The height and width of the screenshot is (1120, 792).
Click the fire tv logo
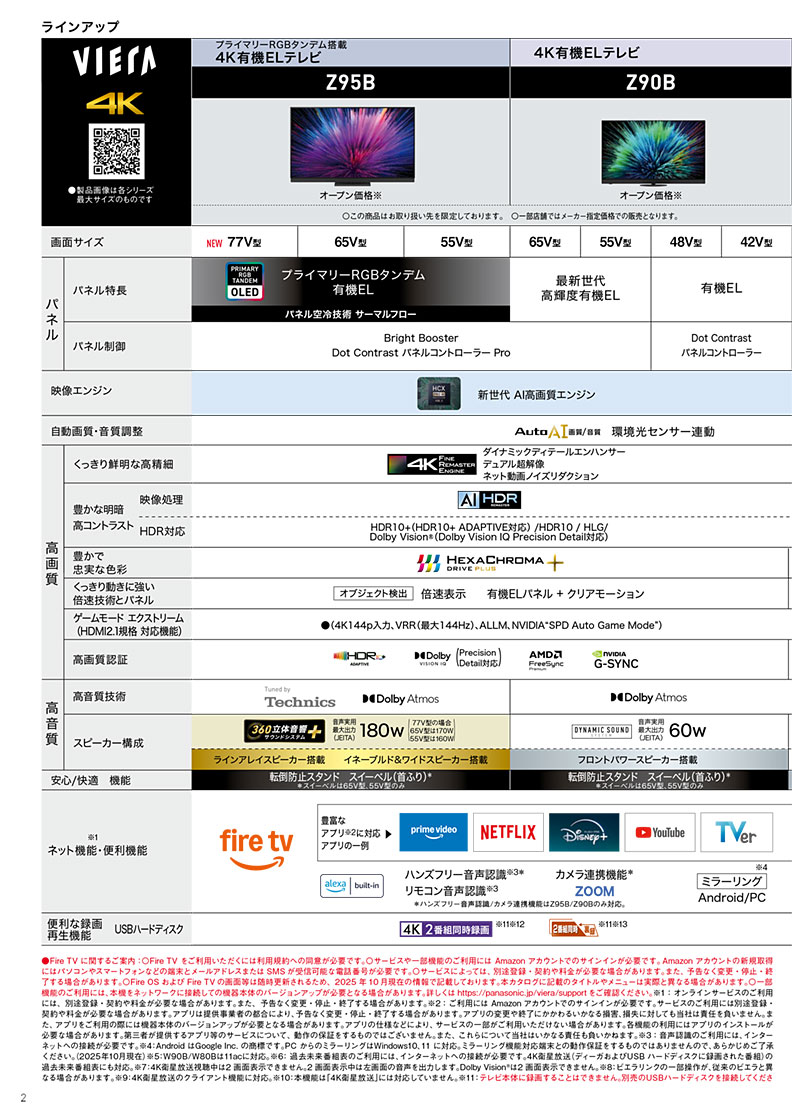[256, 843]
